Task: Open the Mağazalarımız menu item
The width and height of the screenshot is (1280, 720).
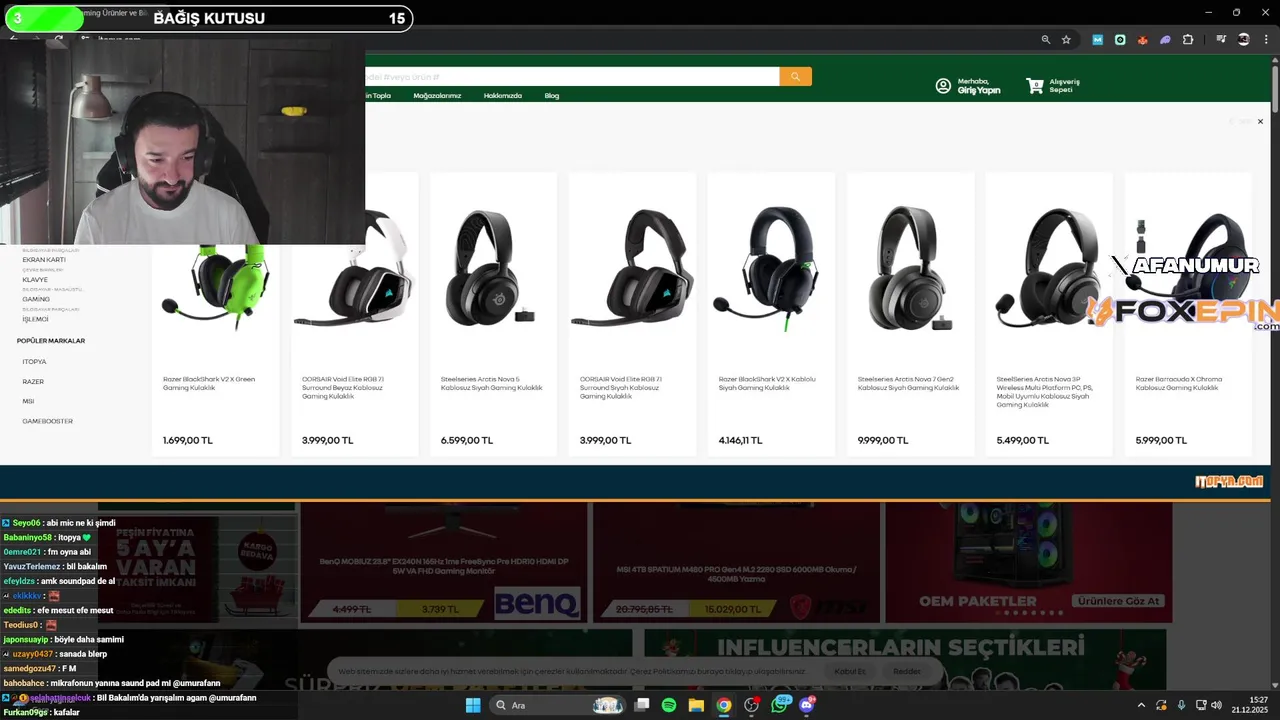Action: point(437,96)
